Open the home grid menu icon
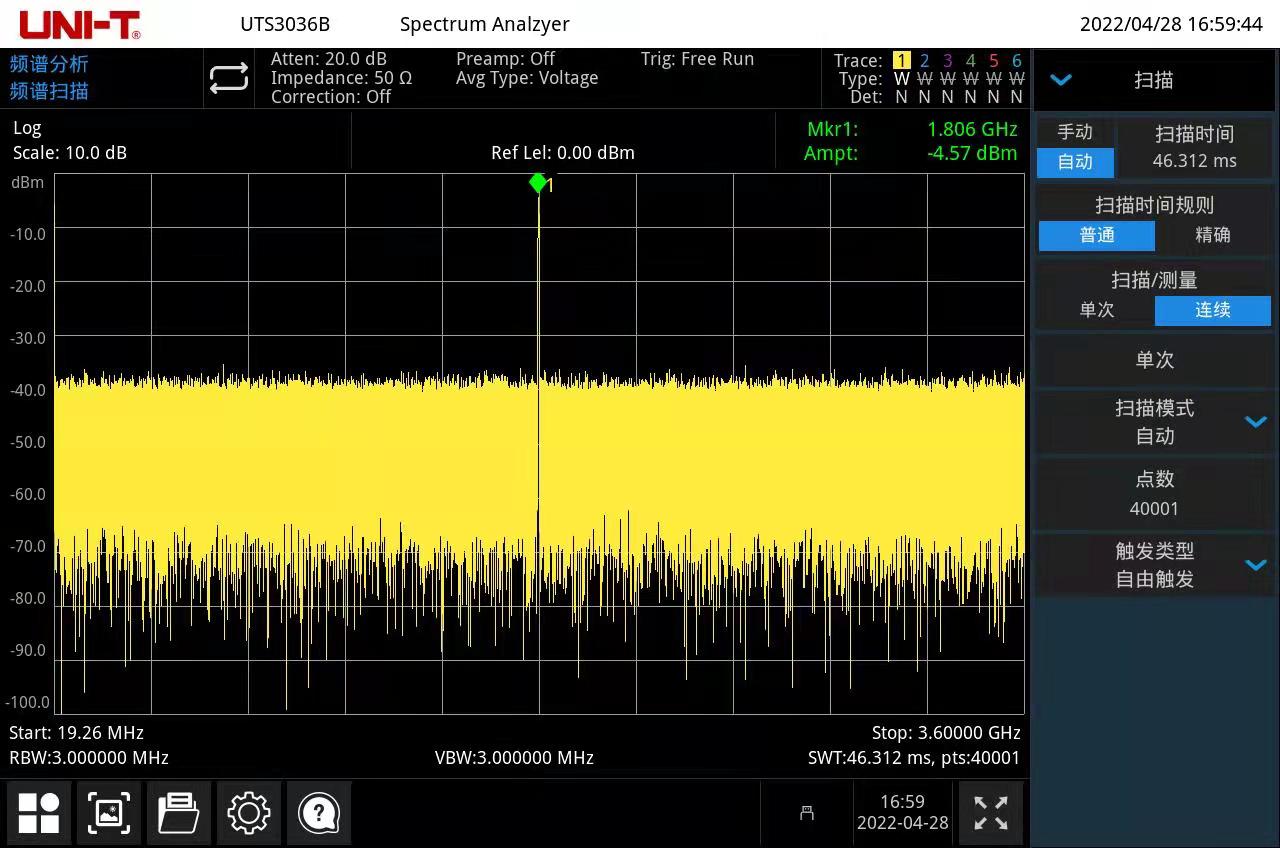This screenshot has width=1280, height=848. tap(39, 813)
